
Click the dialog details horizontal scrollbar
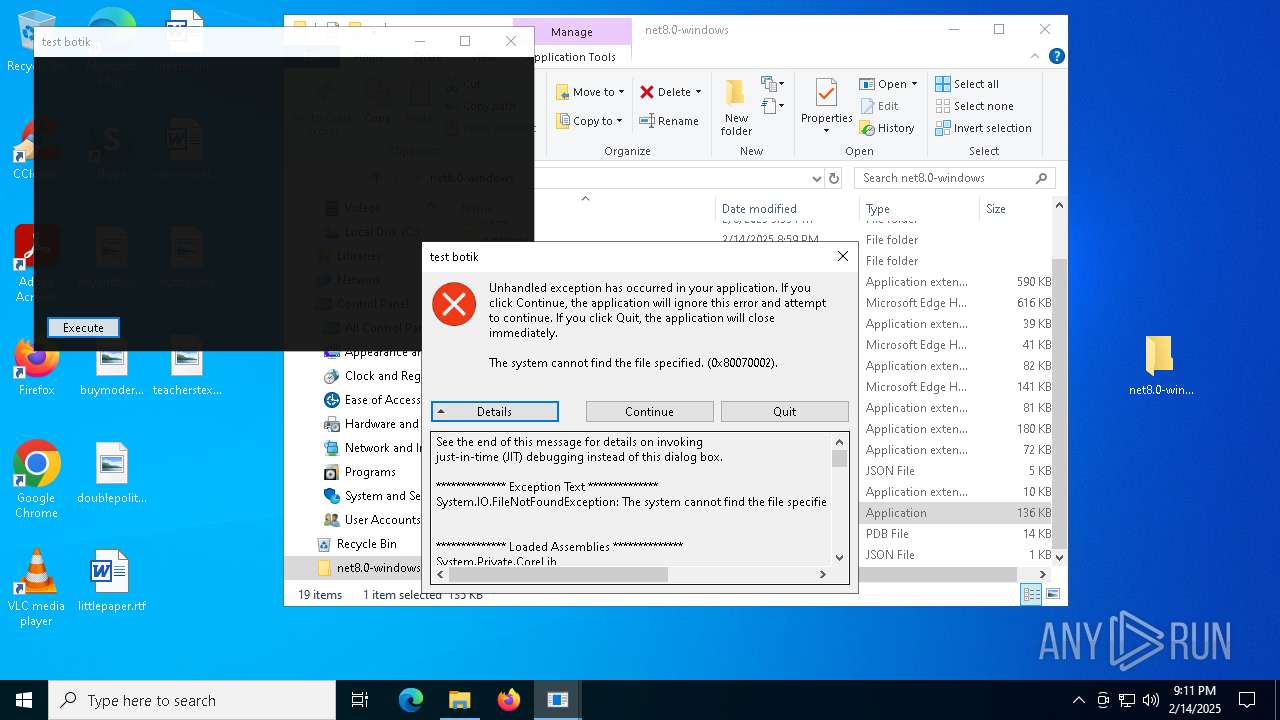(558, 574)
